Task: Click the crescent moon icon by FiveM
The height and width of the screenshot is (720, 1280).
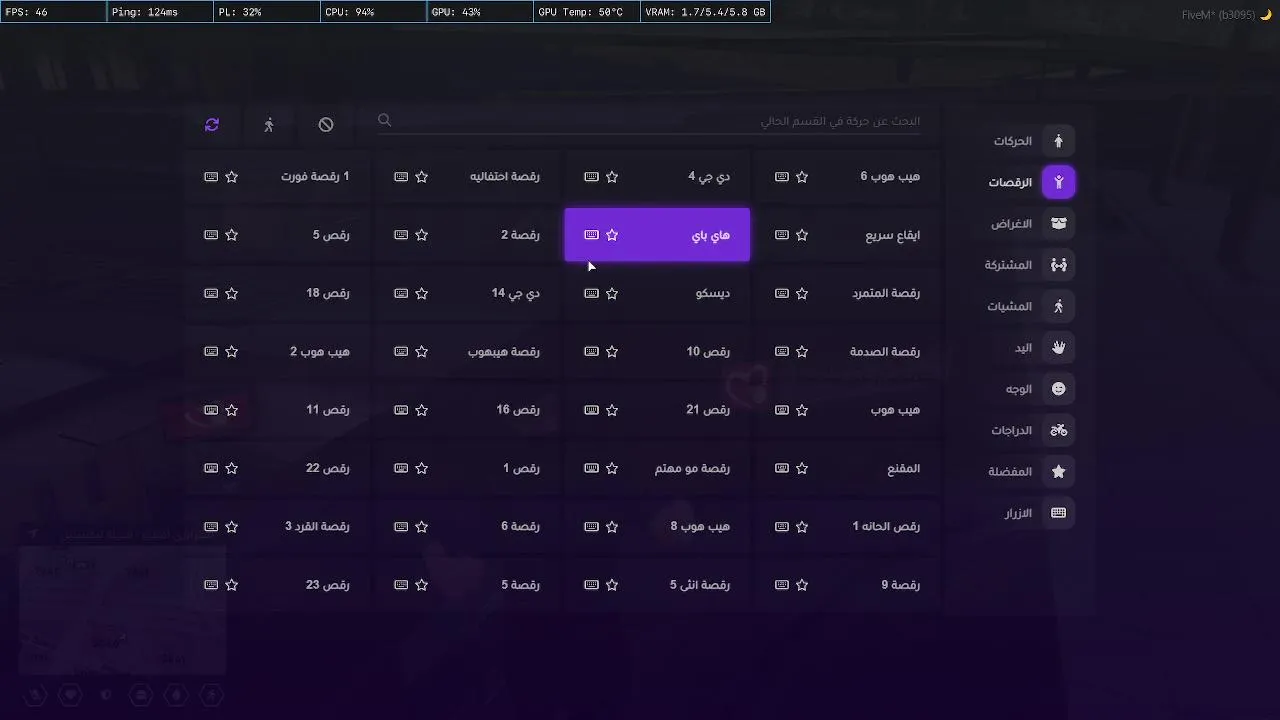Action: [1265, 14]
